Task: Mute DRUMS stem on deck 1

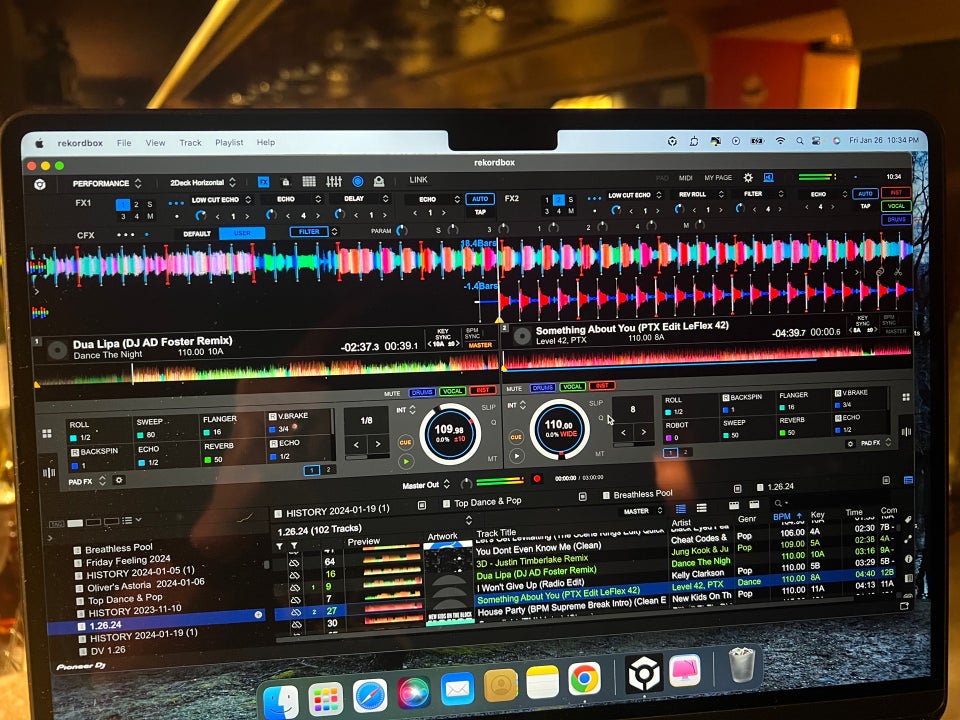Action: point(422,392)
